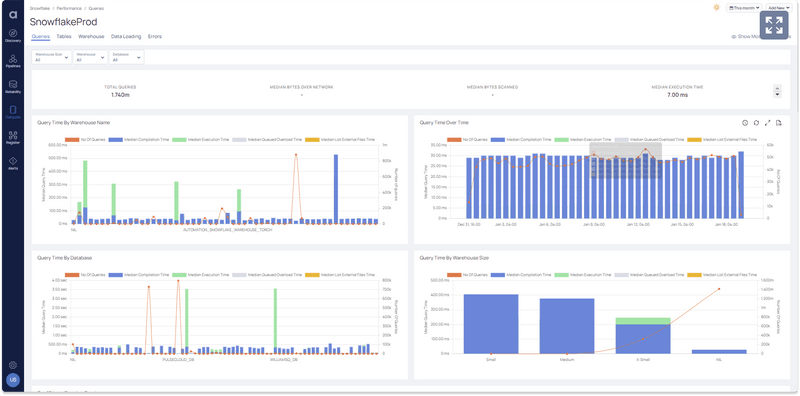This screenshot has height=396, width=800.
Task: Toggle Median Execution Time legend in Warehouse Name chart
Action: [x=201, y=139]
